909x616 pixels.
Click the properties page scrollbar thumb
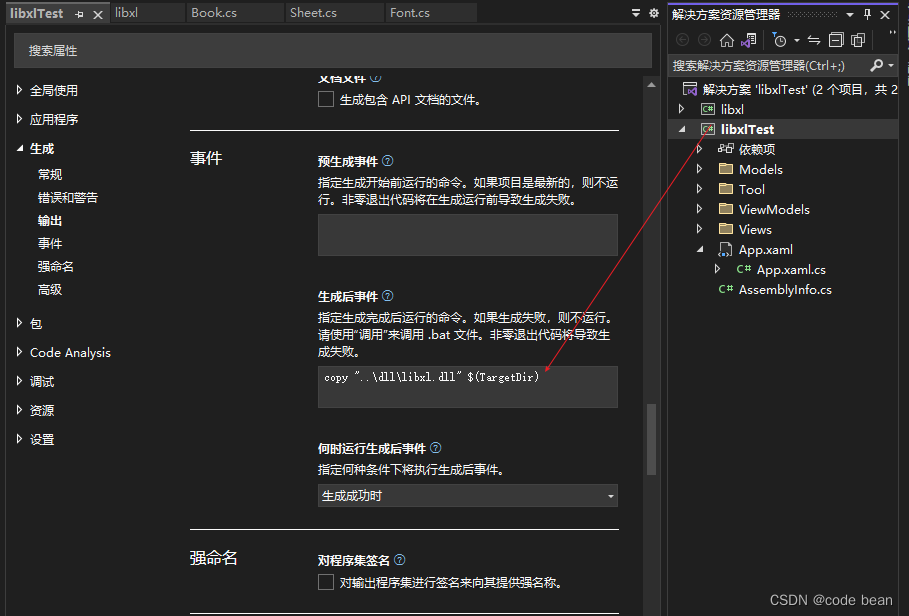[x=651, y=439]
